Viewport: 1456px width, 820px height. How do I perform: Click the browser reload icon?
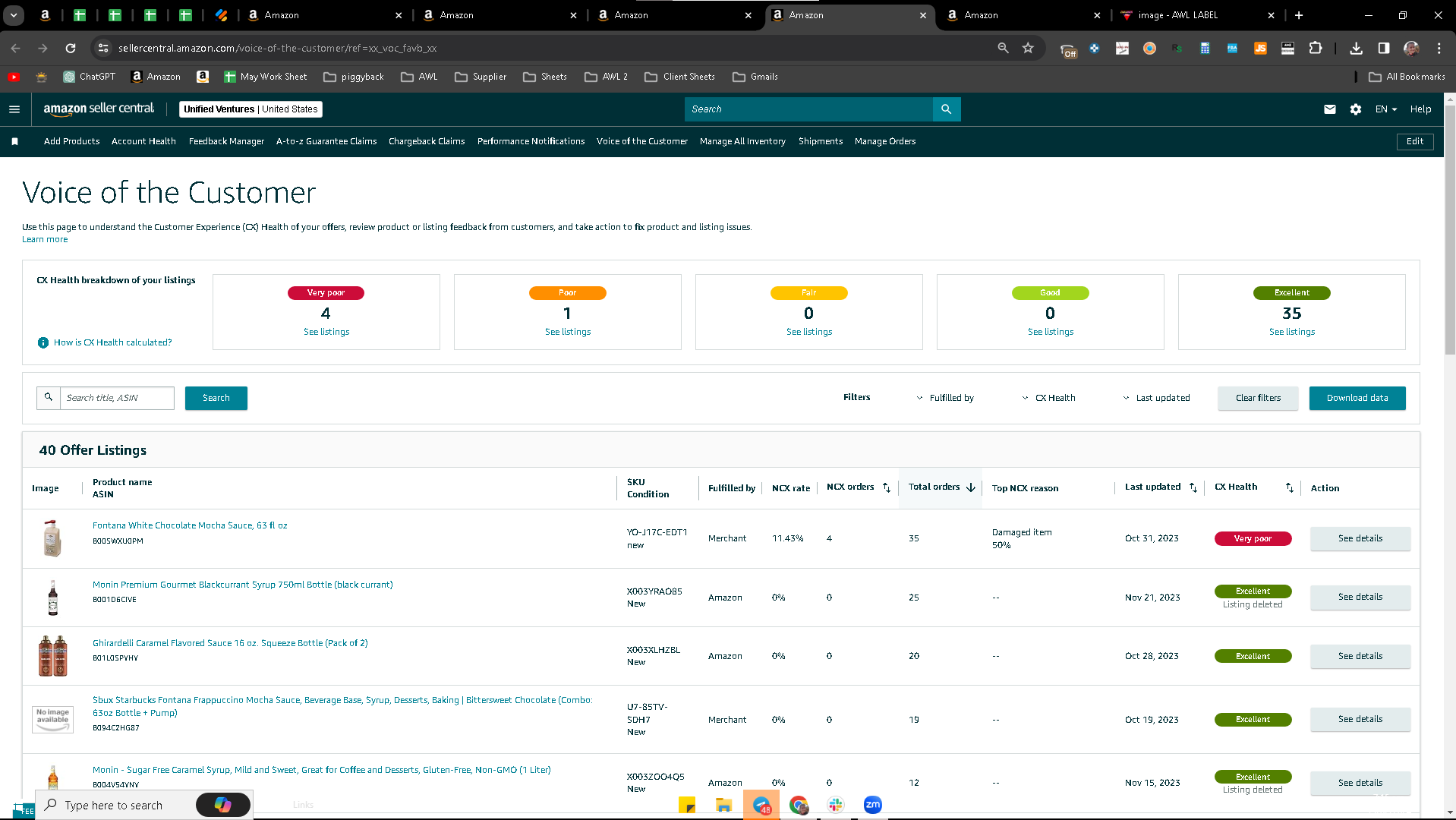coord(71,48)
